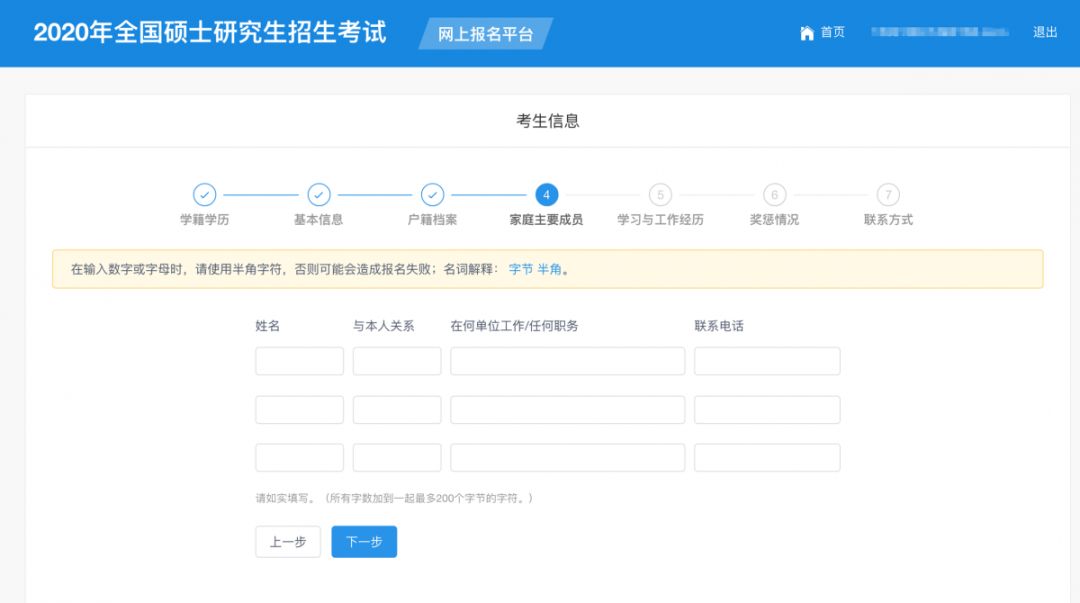Click the checkmark icon on 基本信息 step

pos(318,195)
